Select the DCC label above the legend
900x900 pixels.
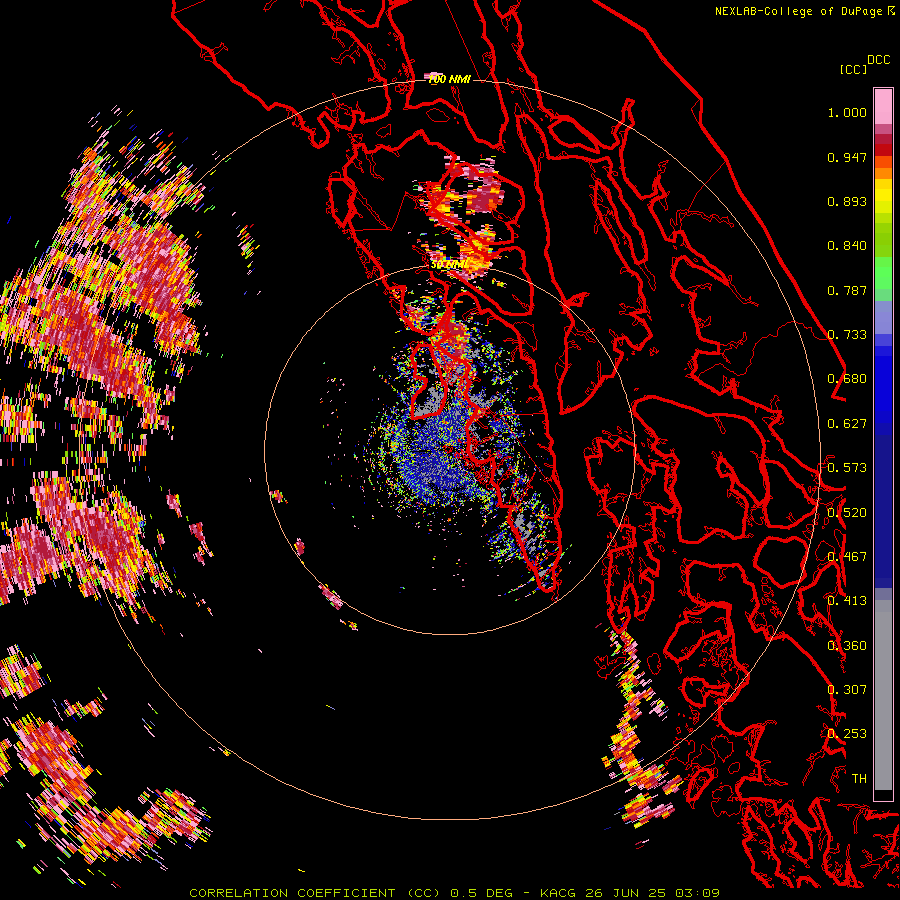[878, 60]
